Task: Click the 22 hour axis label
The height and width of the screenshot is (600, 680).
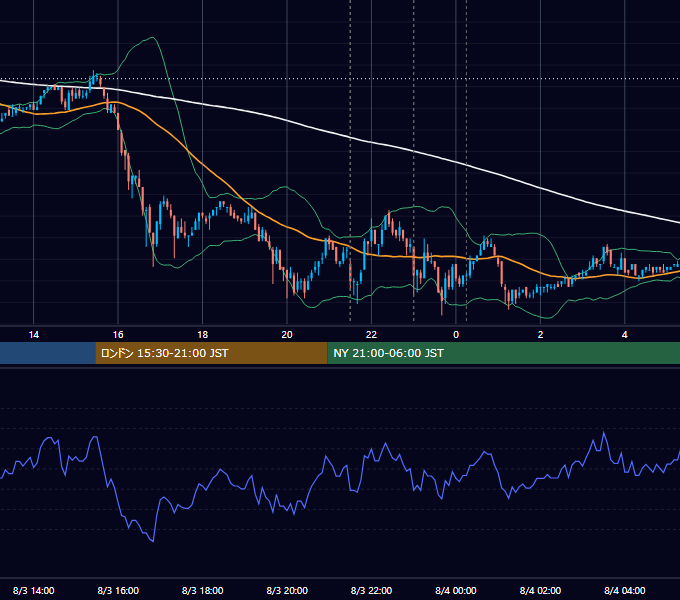Action: [371, 335]
